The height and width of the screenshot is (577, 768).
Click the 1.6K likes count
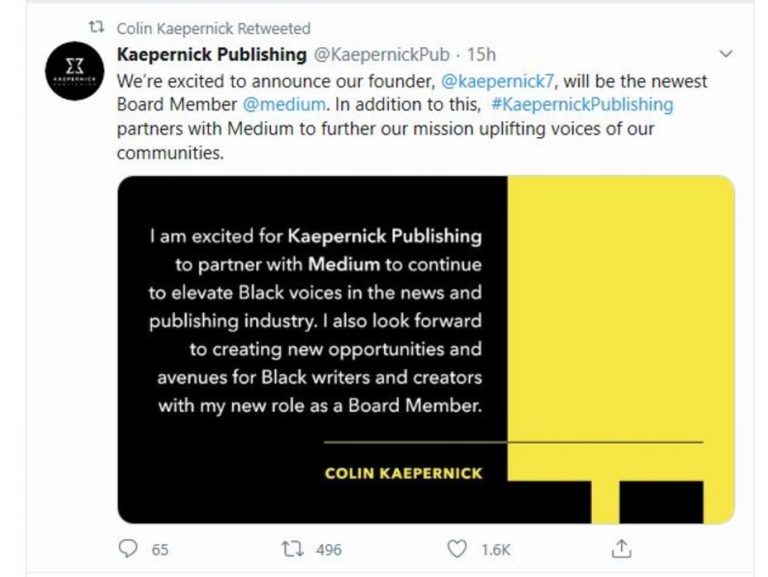pyautogui.click(x=497, y=549)
